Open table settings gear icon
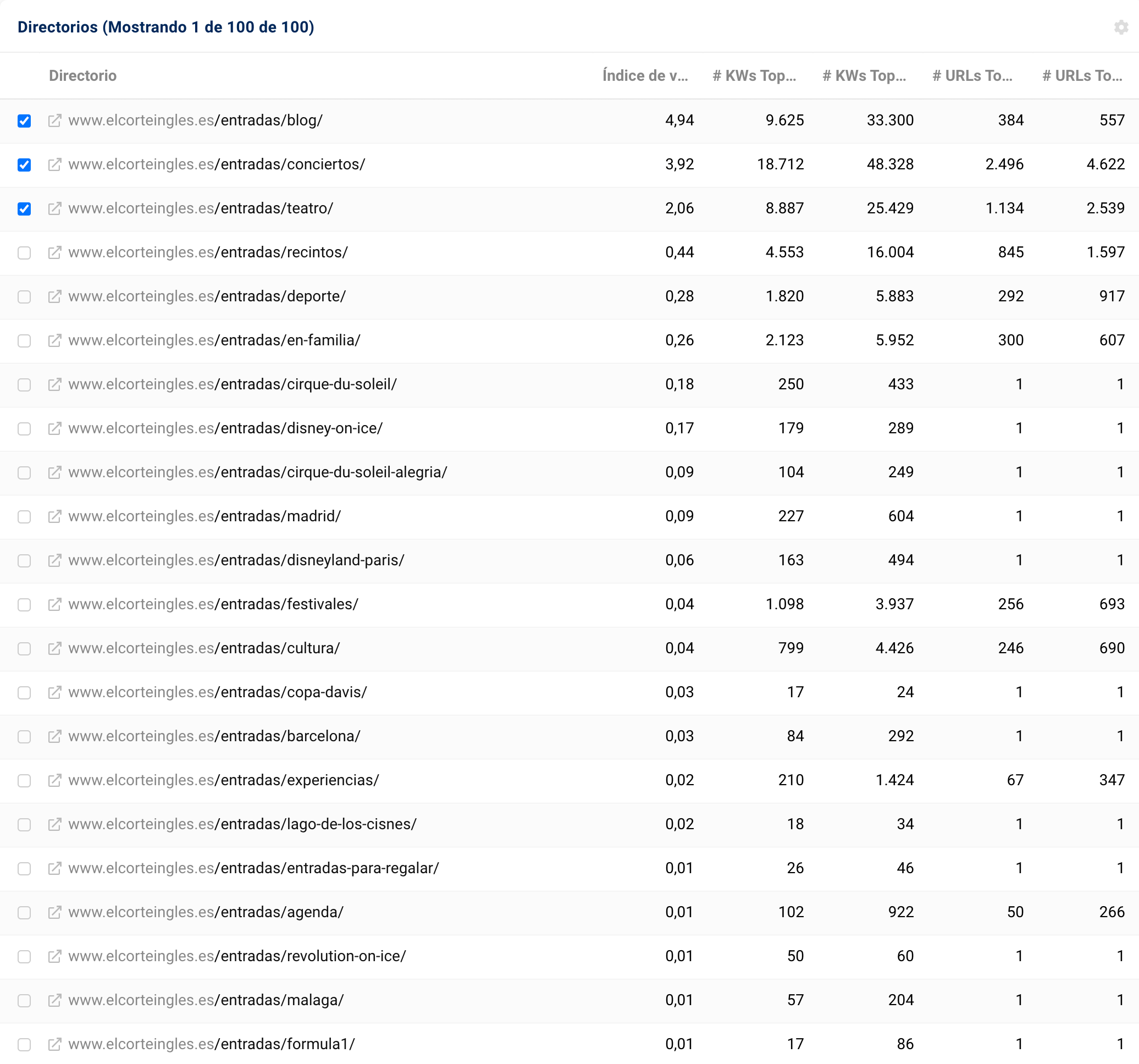This screenshot has width=1139, height=1064. pos(1121,27)
